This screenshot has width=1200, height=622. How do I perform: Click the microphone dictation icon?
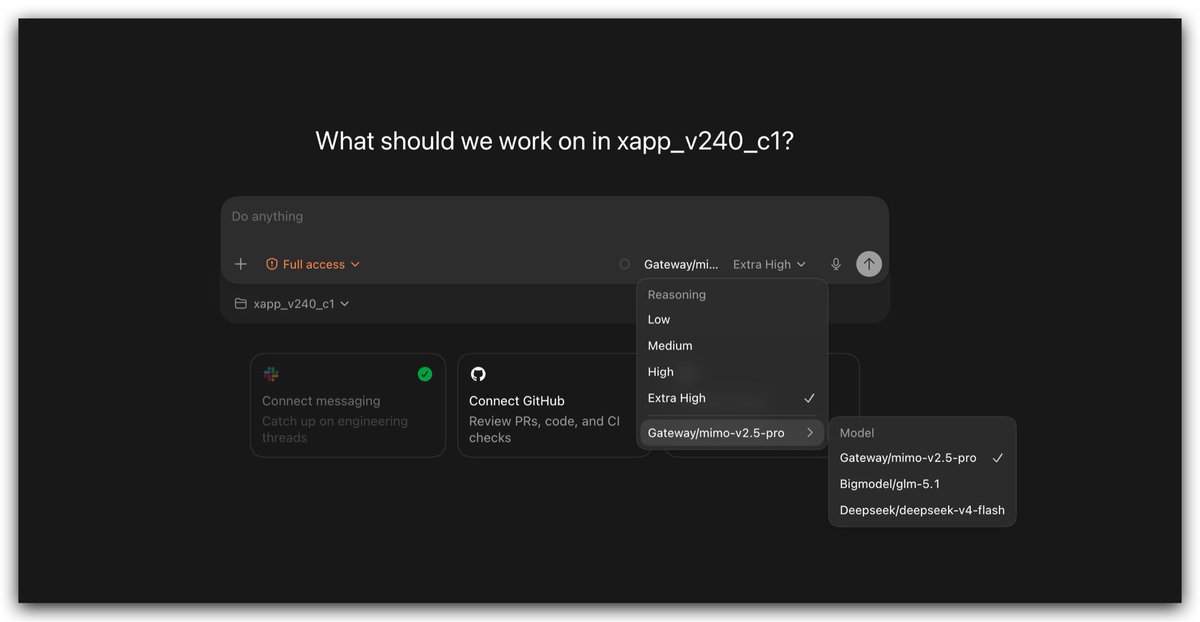coord(836,264)
